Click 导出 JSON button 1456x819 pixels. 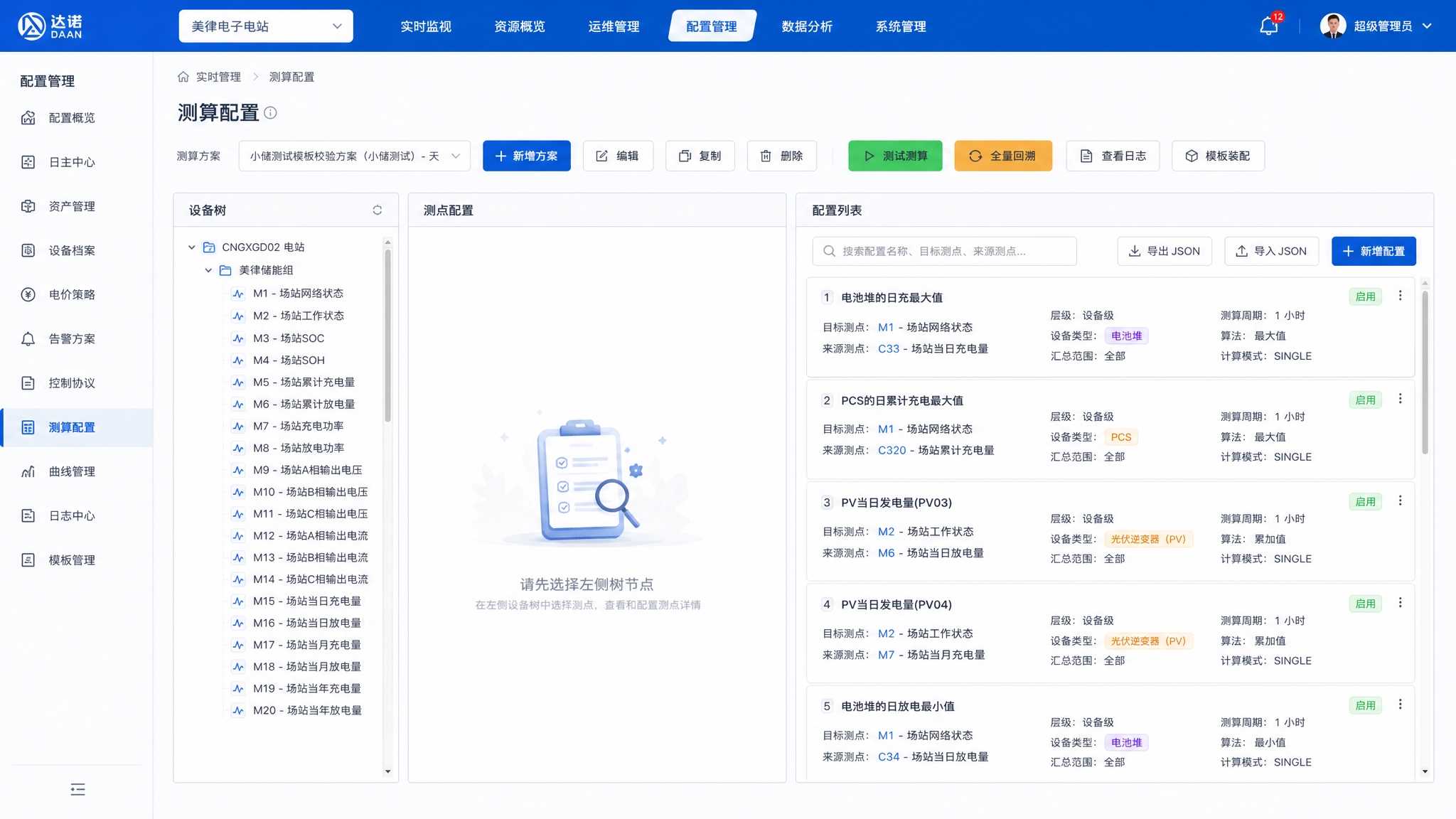click(1164, 251)
